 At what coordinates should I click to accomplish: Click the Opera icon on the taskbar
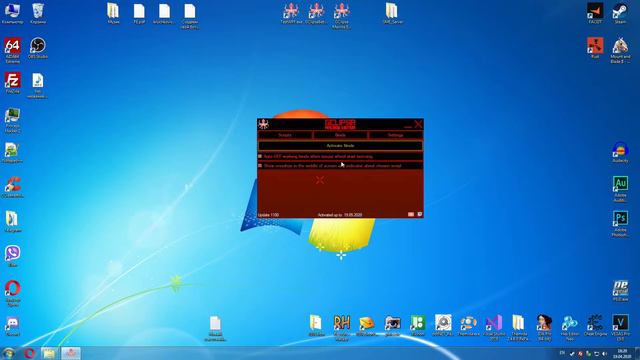[30, 353]
